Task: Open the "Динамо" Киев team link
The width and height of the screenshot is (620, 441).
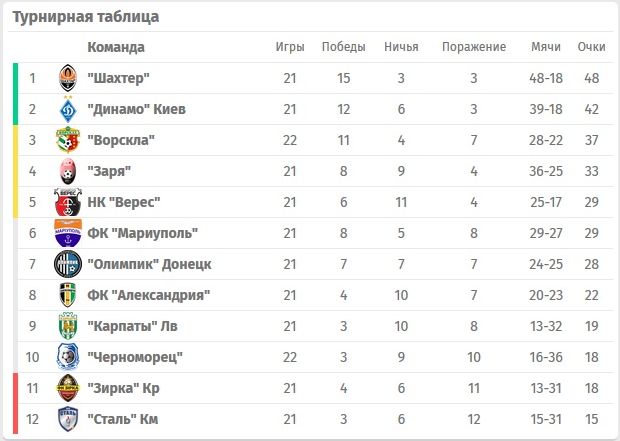Action: pyautogui.click(x=136, y=109)
